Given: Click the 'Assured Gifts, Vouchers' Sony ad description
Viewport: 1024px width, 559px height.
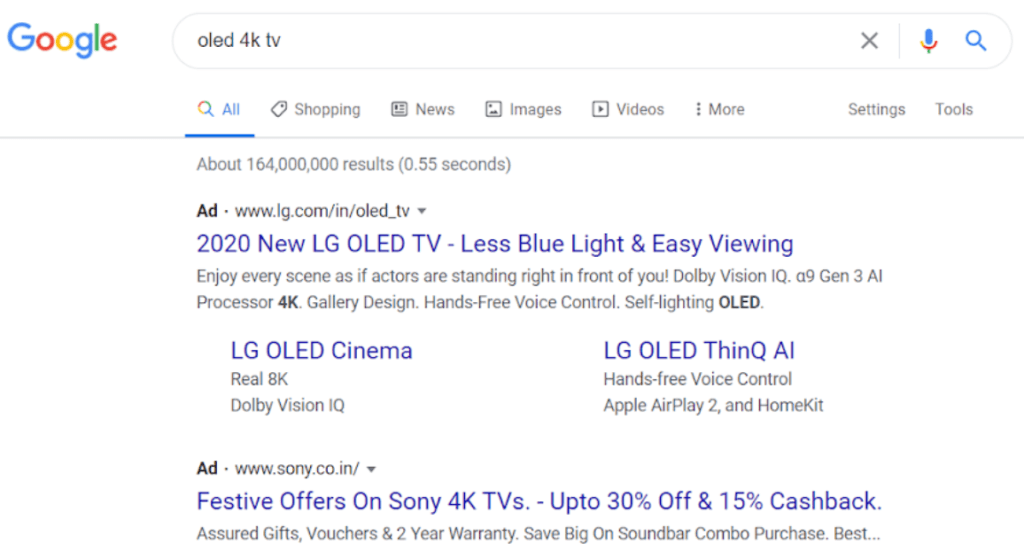Looking at the screenshot, I should pyautogui.click(x=539, y=534).
